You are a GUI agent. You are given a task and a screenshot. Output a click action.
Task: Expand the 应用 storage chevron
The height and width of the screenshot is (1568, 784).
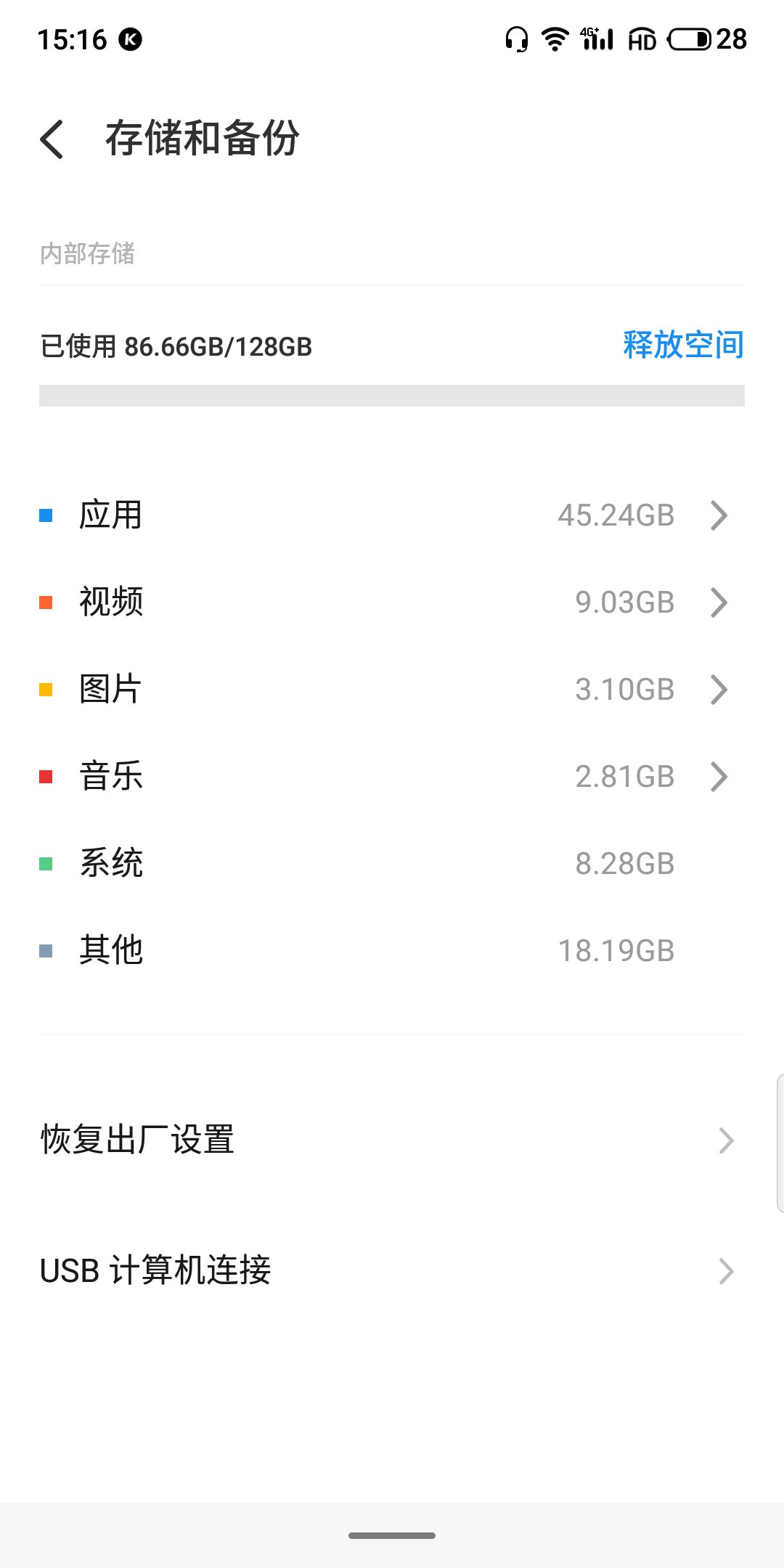click(719, 515)
